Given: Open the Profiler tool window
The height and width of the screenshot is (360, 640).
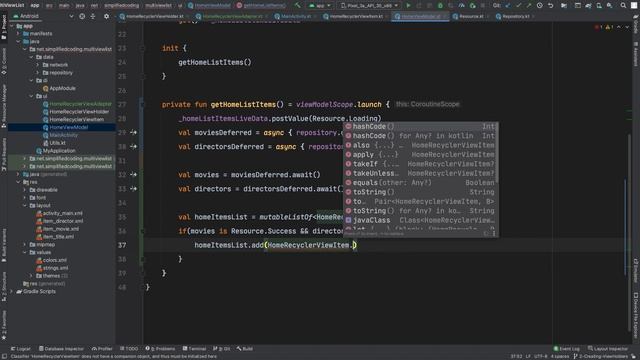Looking at the screenshot, I should click(102, 349).
